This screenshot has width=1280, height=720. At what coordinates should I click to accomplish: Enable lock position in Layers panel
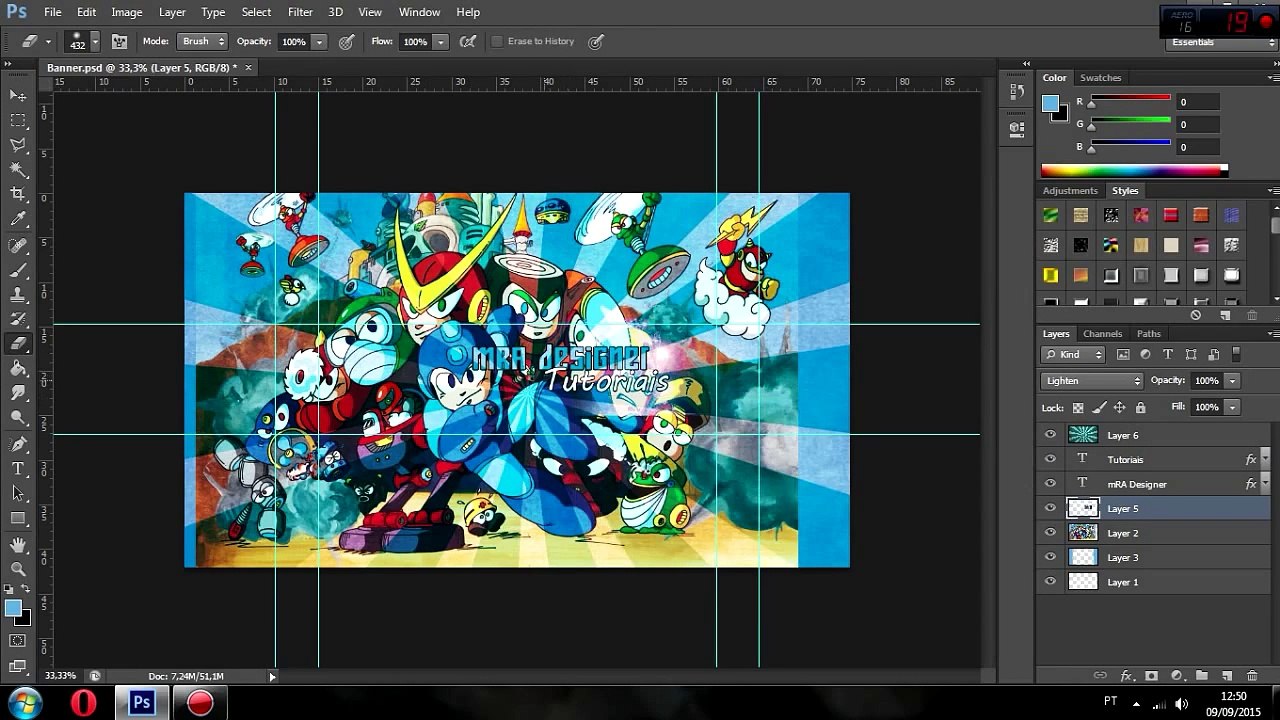pyautogui.click(x=1119, y=407)
